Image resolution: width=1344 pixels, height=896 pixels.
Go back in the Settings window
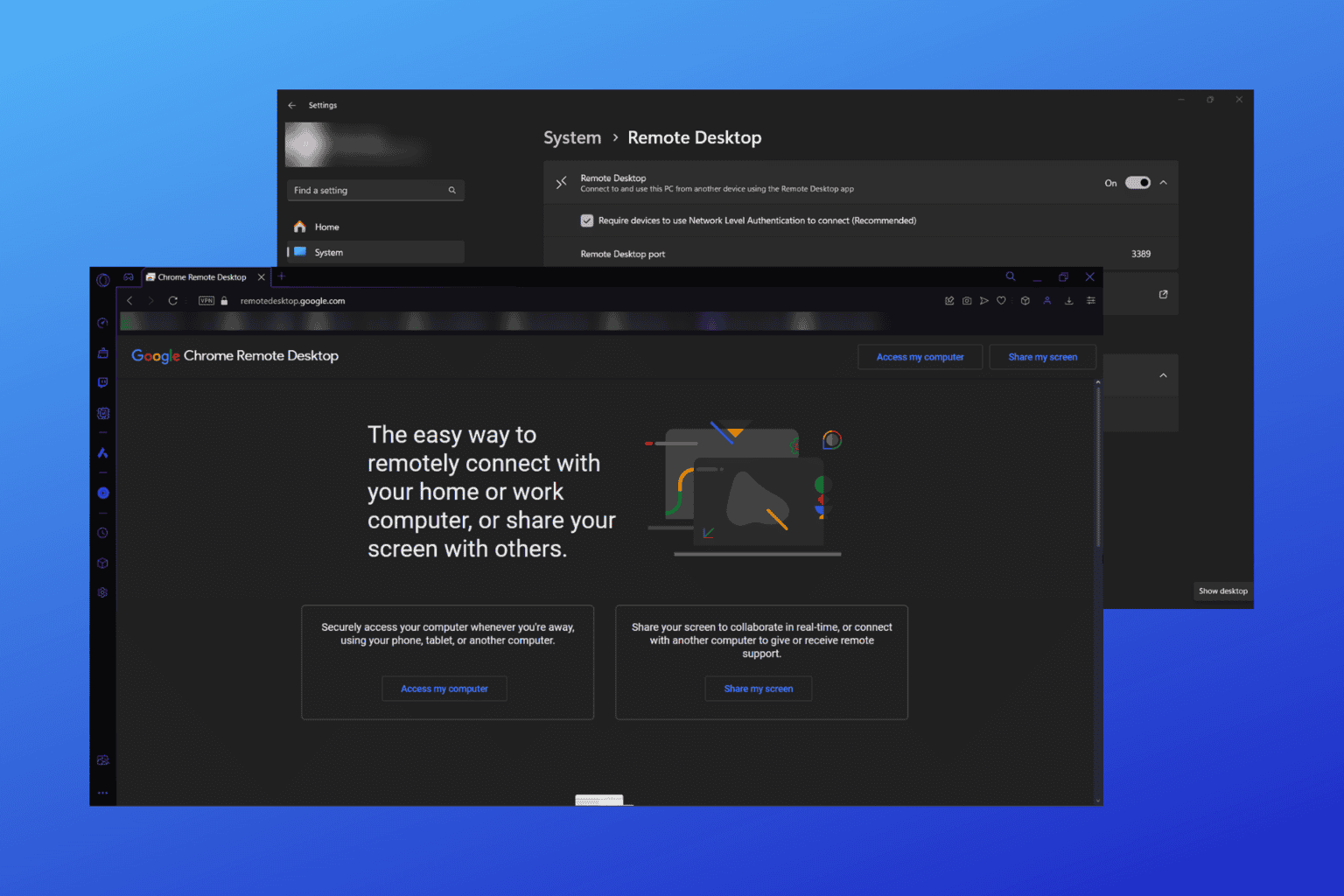click(292, 105)
